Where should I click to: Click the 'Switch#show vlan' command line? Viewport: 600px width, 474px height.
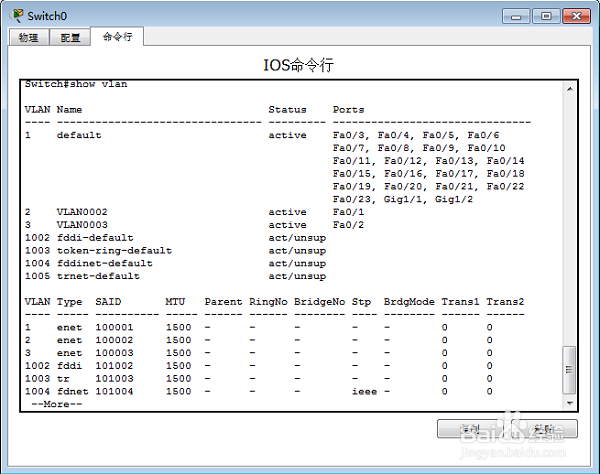click(76, 84)
